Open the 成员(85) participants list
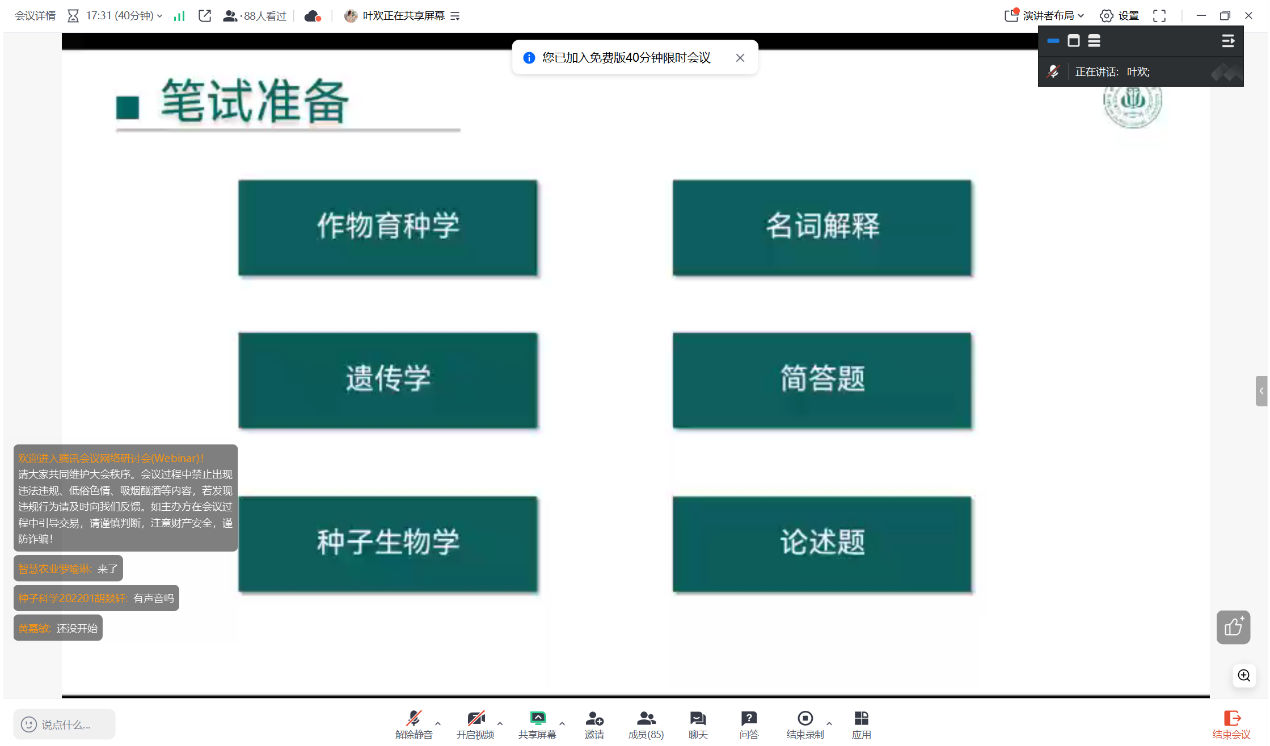Viewport: 1270px width, 746px height. point(646,719)
